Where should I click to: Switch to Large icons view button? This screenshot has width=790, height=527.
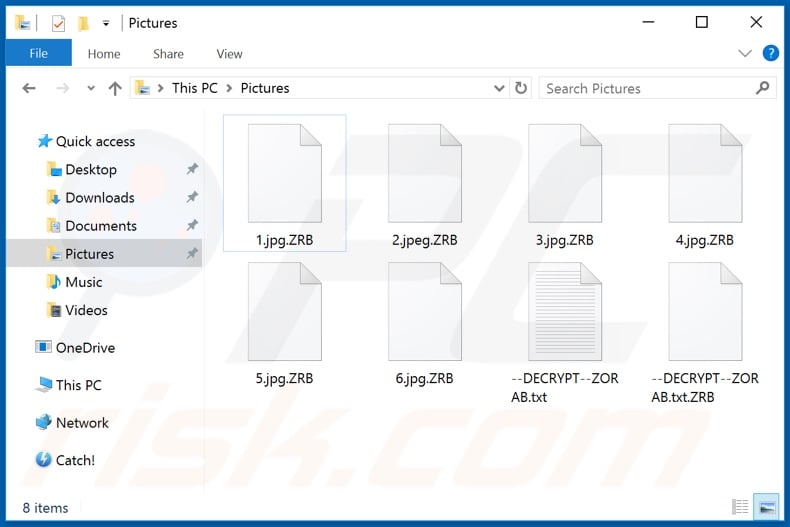(766, 506)
